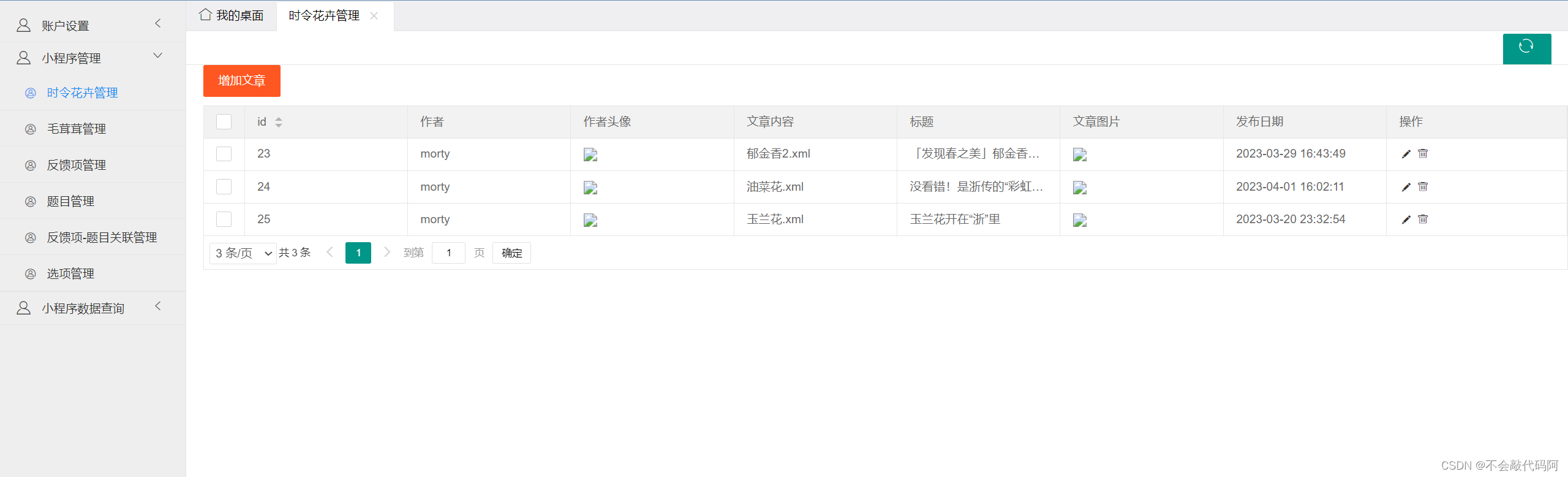Click the page jump number input field

pyautogui.click(x=448, y=253)
